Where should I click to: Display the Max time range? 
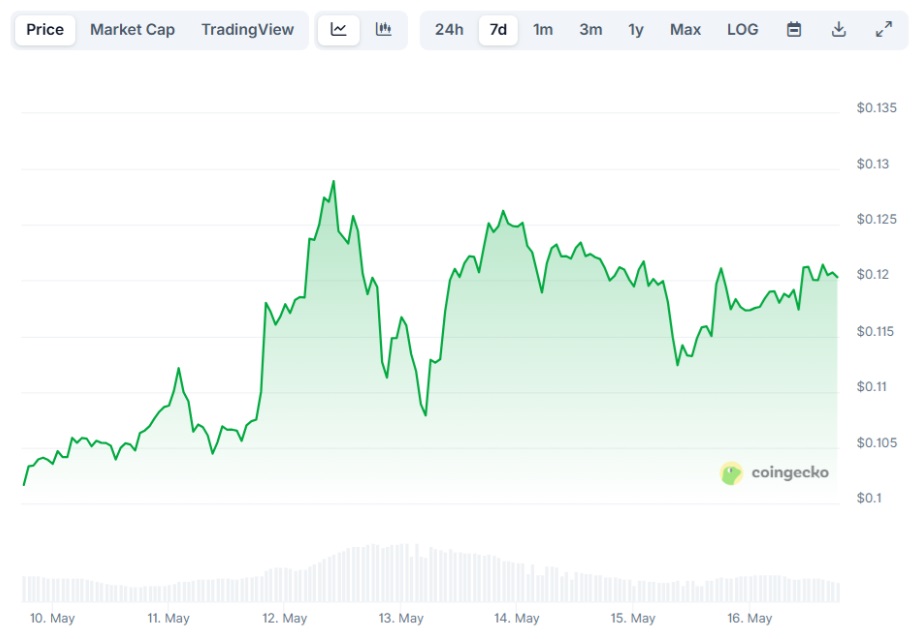(685, 30)
